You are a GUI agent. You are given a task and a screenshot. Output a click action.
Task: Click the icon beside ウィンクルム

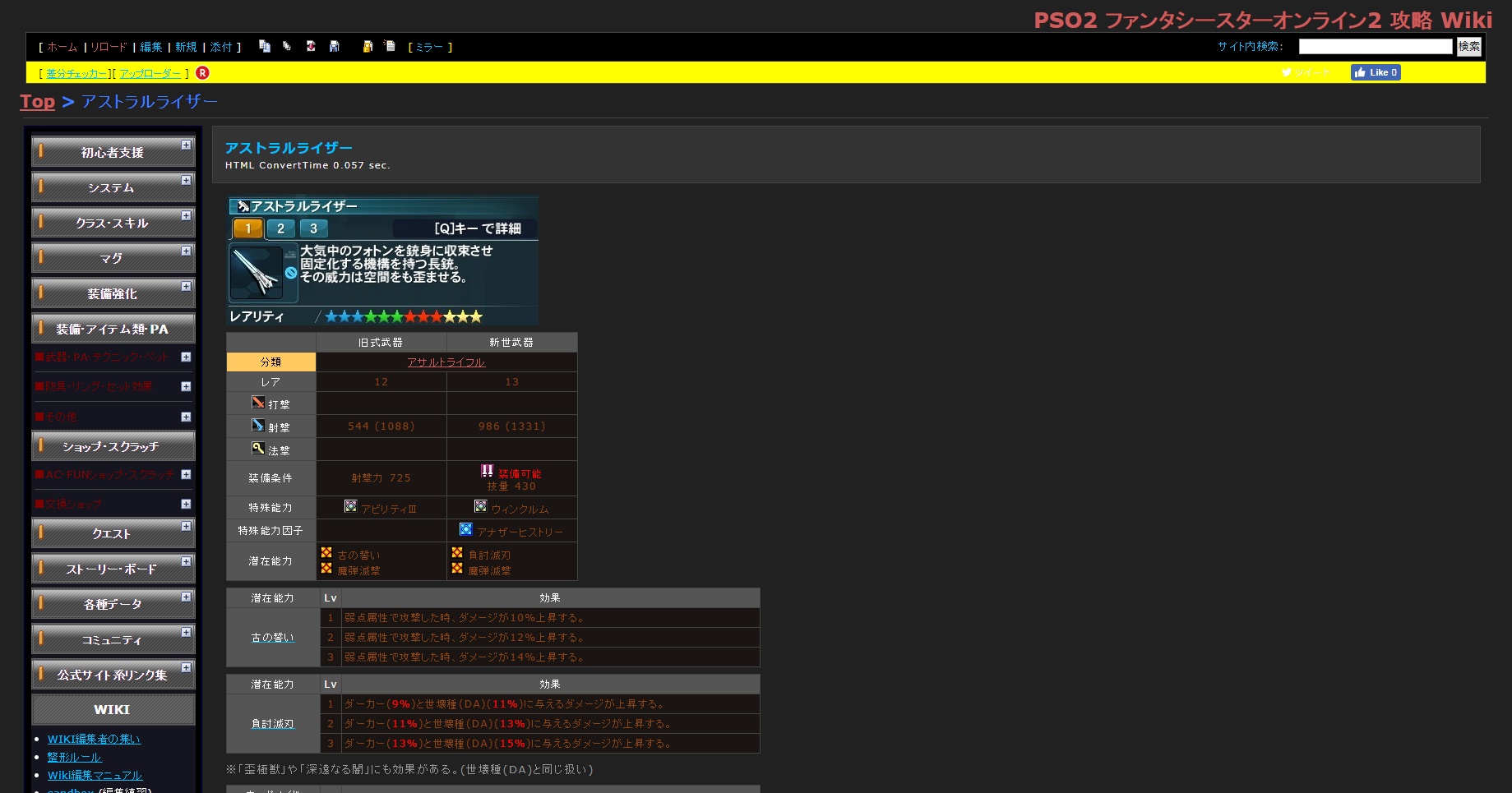pos(481,506)
